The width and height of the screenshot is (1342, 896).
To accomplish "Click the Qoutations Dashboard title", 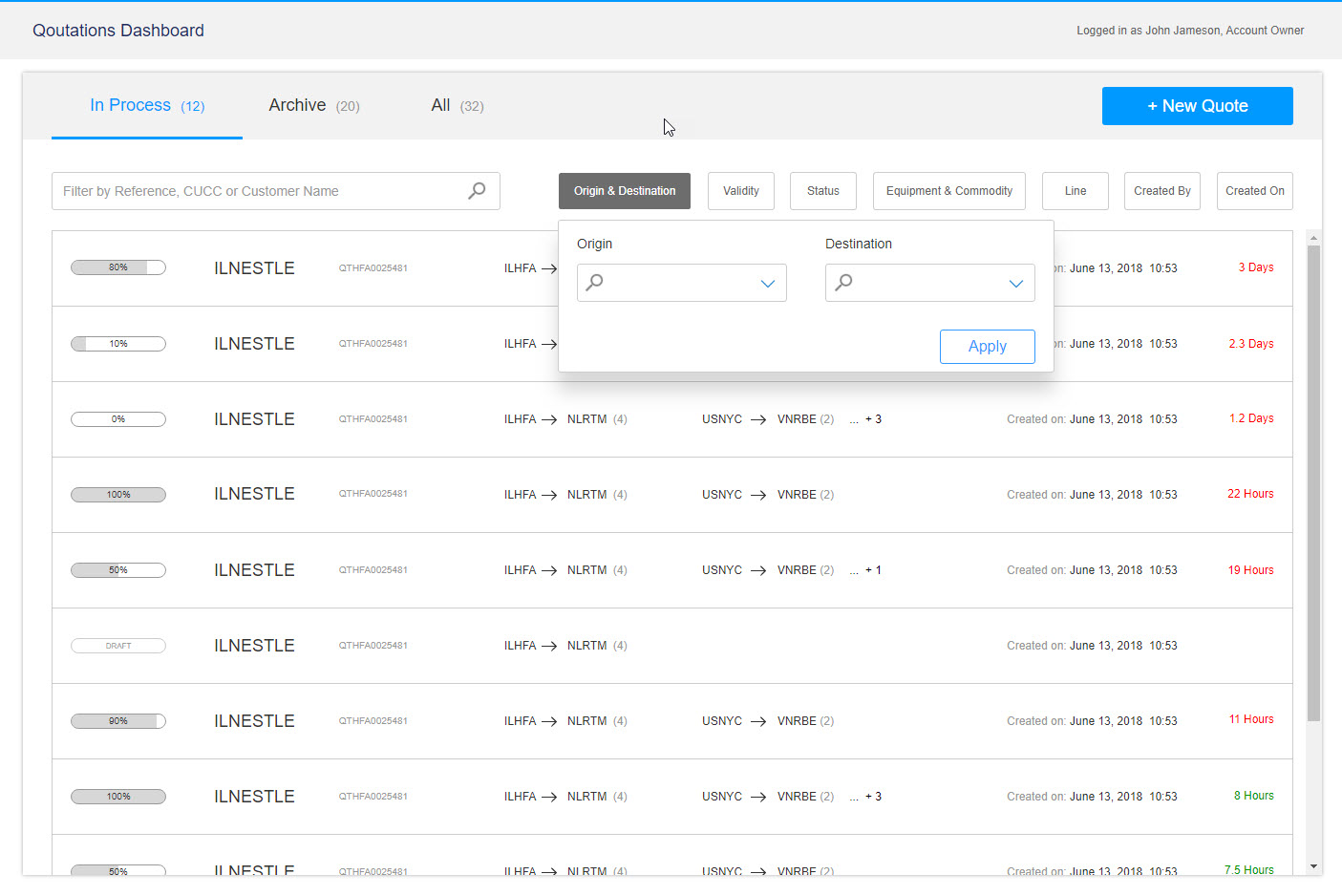I will coord(118,31).
